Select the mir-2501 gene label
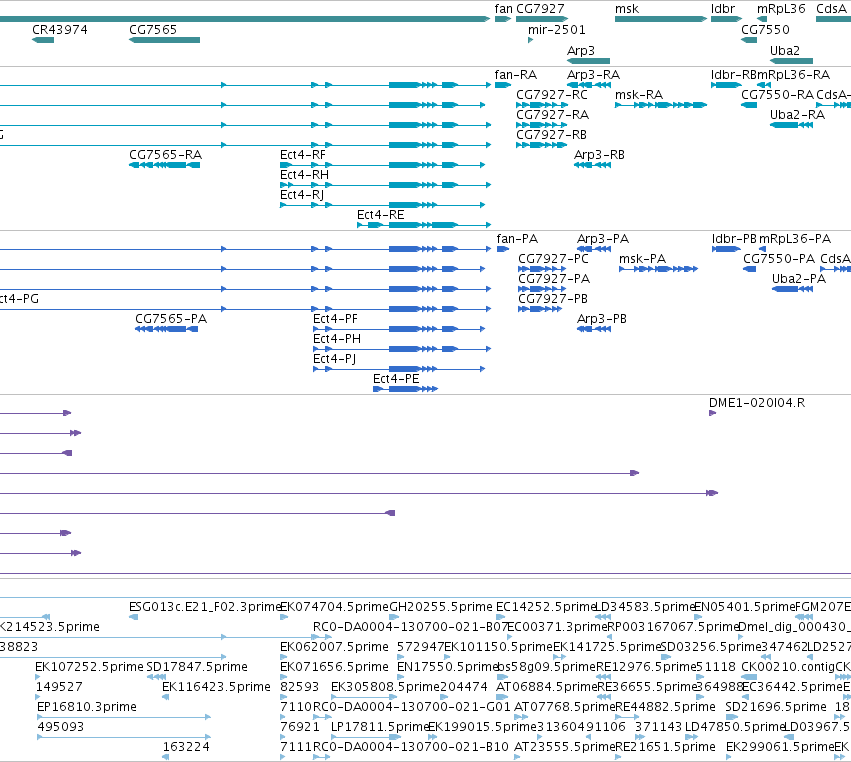 click(x=557, y=29)
